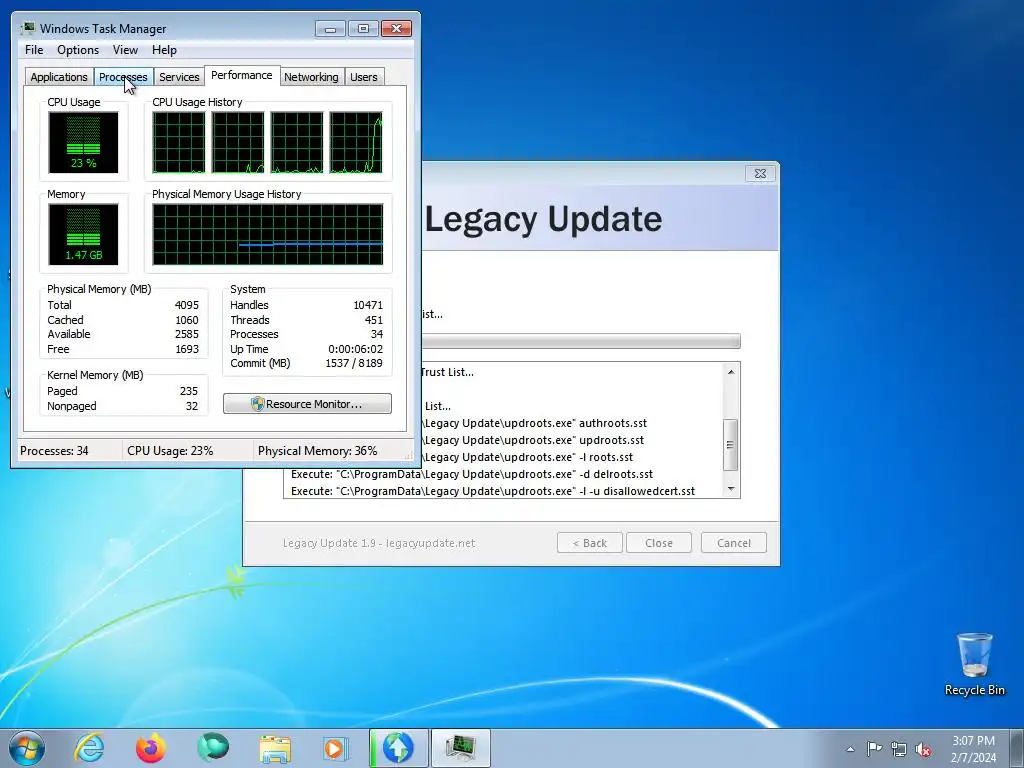The width and height of the screenshot is (1024, 768).
Task: Click the Handles value 10471
Action: coord(368,305)
